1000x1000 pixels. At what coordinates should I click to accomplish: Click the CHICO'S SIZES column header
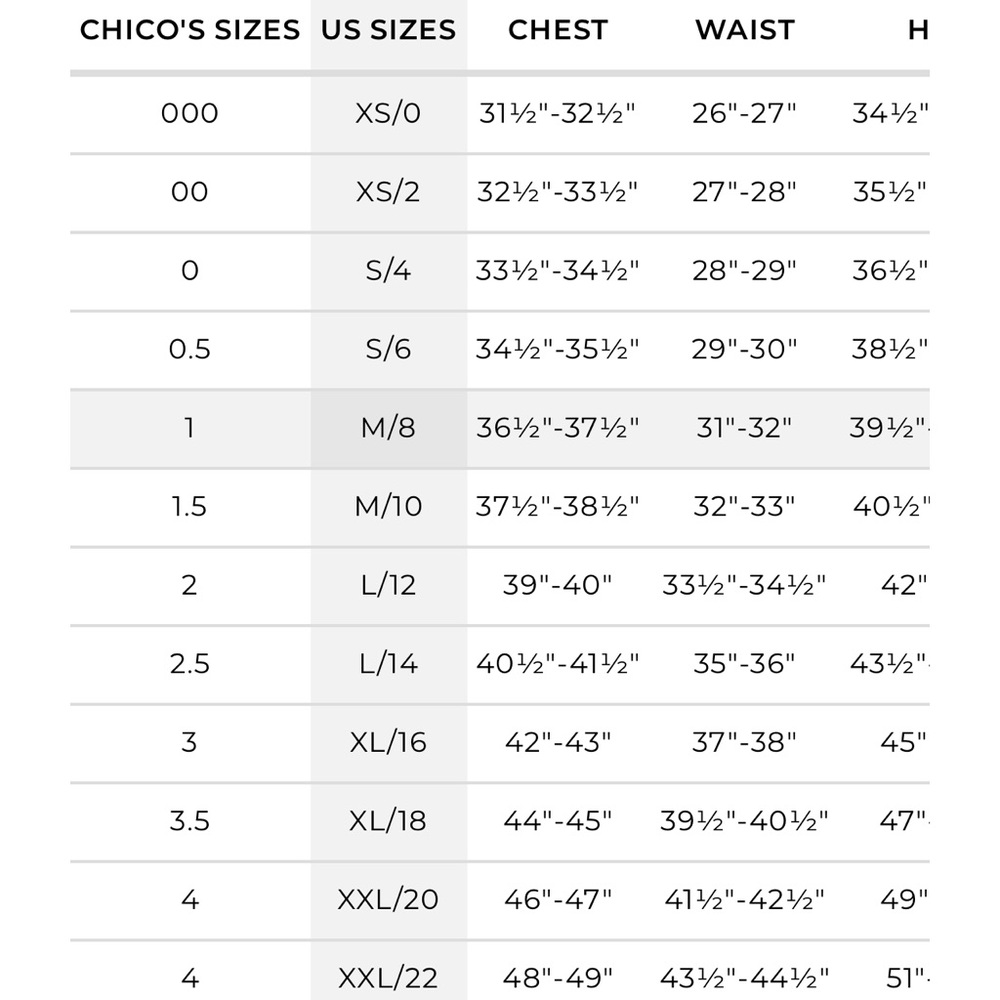[190, 30]
